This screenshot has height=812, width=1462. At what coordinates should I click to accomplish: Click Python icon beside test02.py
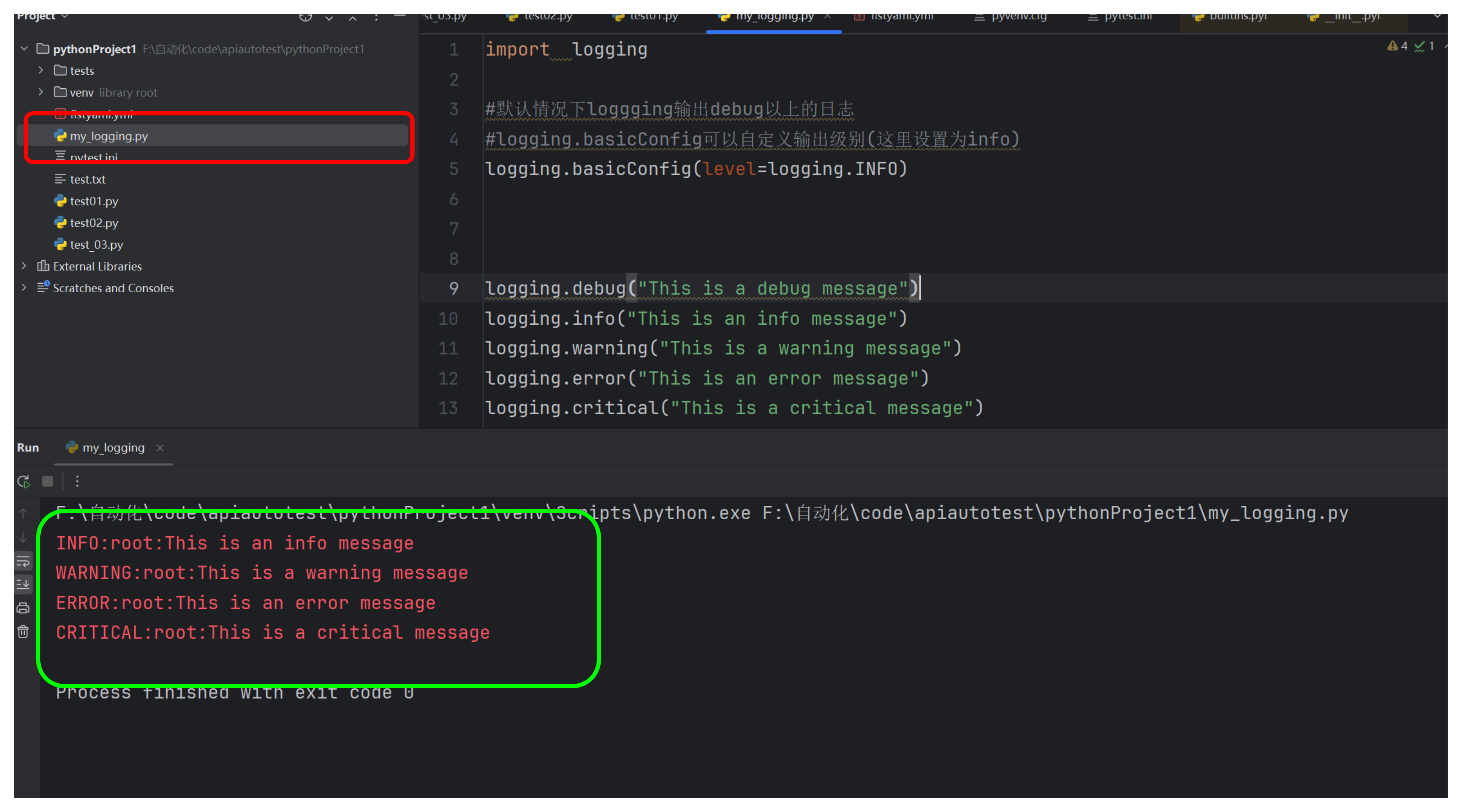point(60,222)
